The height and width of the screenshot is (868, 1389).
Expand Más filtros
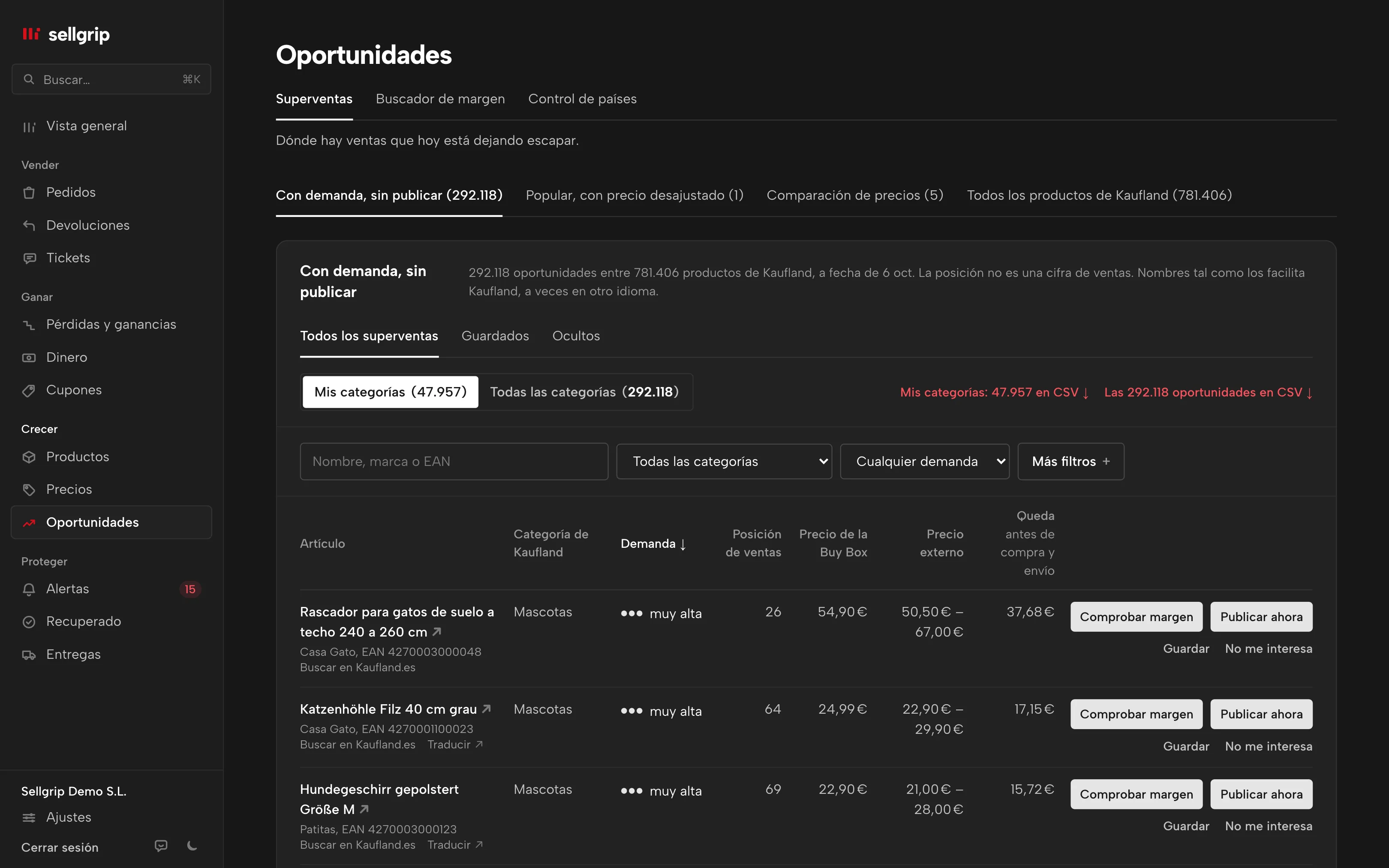1070,462
